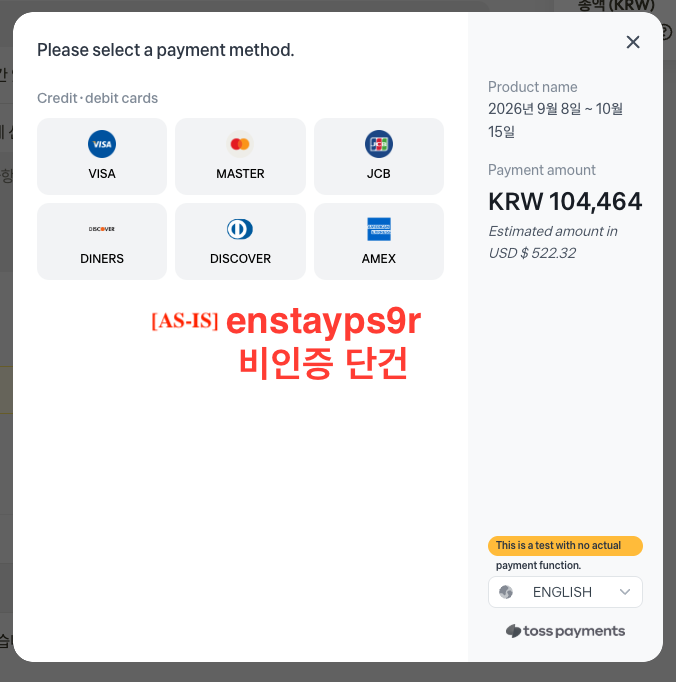Viewport: 676px width, 682px height.
Task: Pick the American Express logo icon
Action: pyautogui.click(x=379, y=229)
